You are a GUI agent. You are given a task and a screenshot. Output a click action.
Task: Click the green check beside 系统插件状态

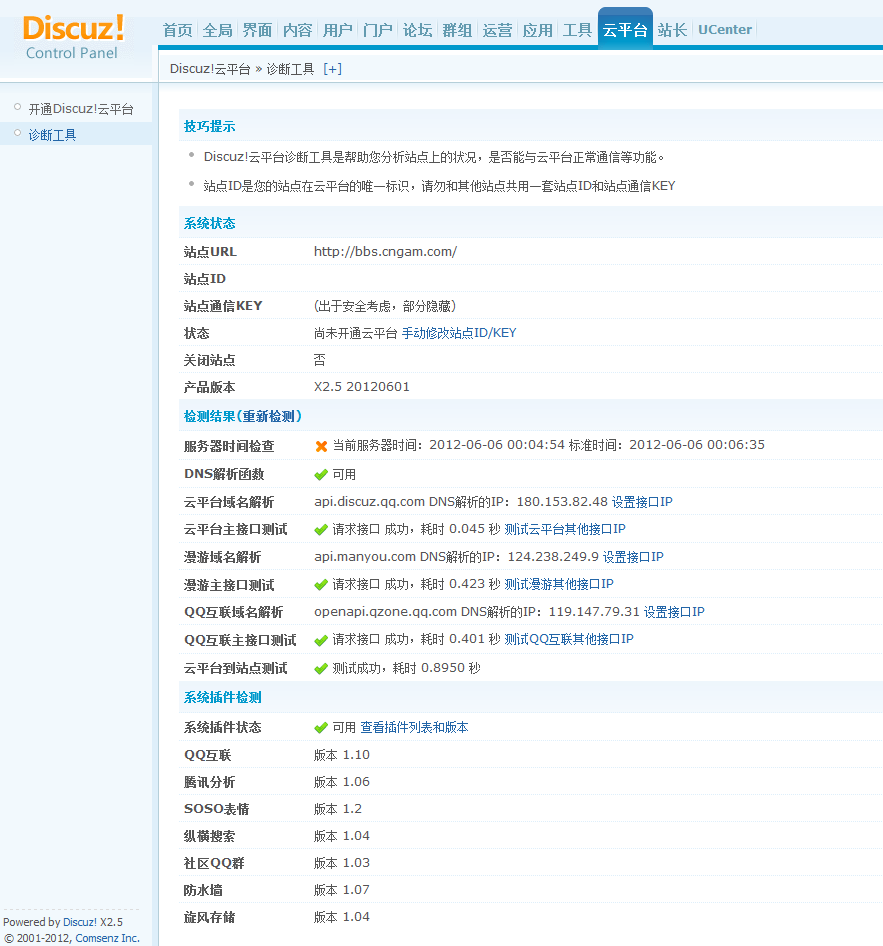[x=321, y=728]
